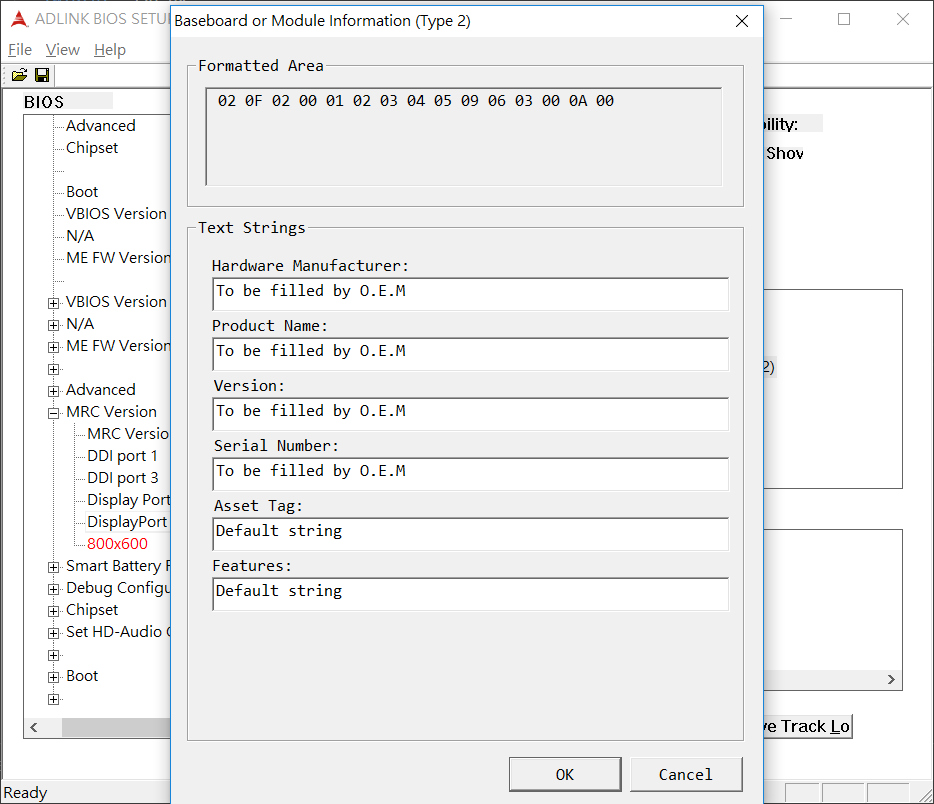Expand the Chipset tree node with plus
This screenshot has width=934, height=804.
pyautogui.click(x=54, y=612)
